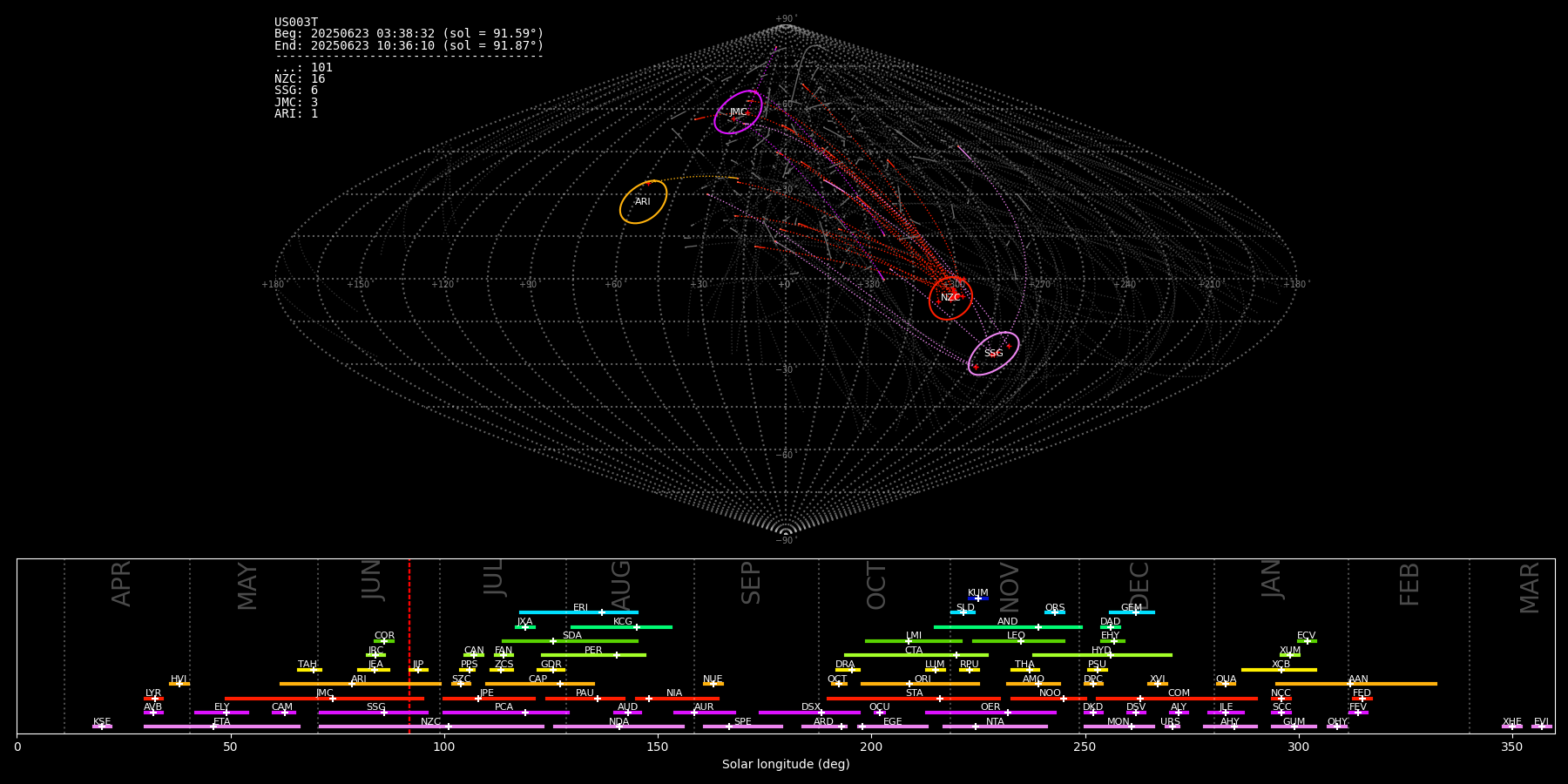The width and height of the screenshot is (1568, 784).
Task: Click the NTA shower bar in timeline
Action: 995,726
